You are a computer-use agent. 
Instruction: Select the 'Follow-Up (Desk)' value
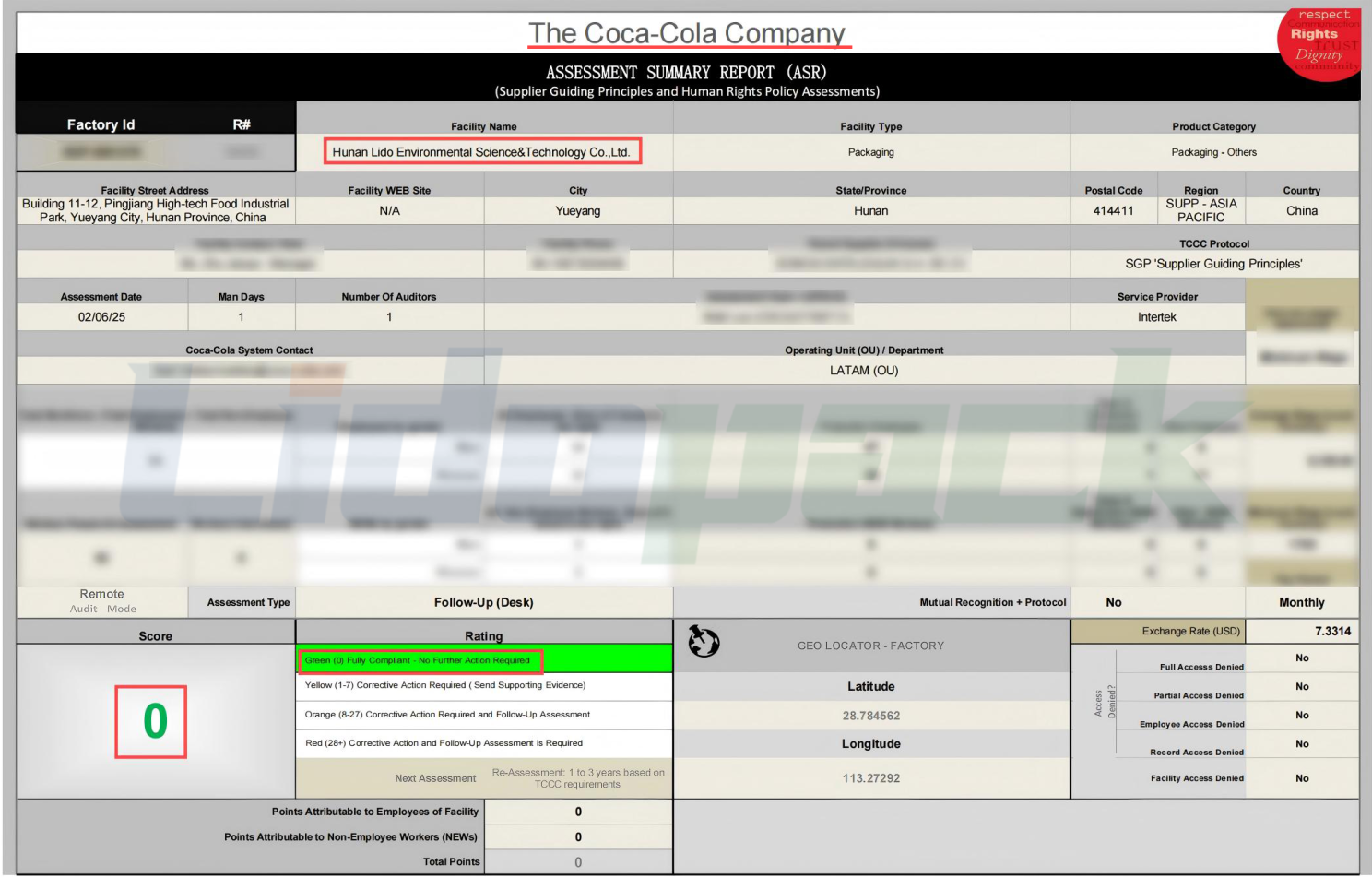(484, 602)
